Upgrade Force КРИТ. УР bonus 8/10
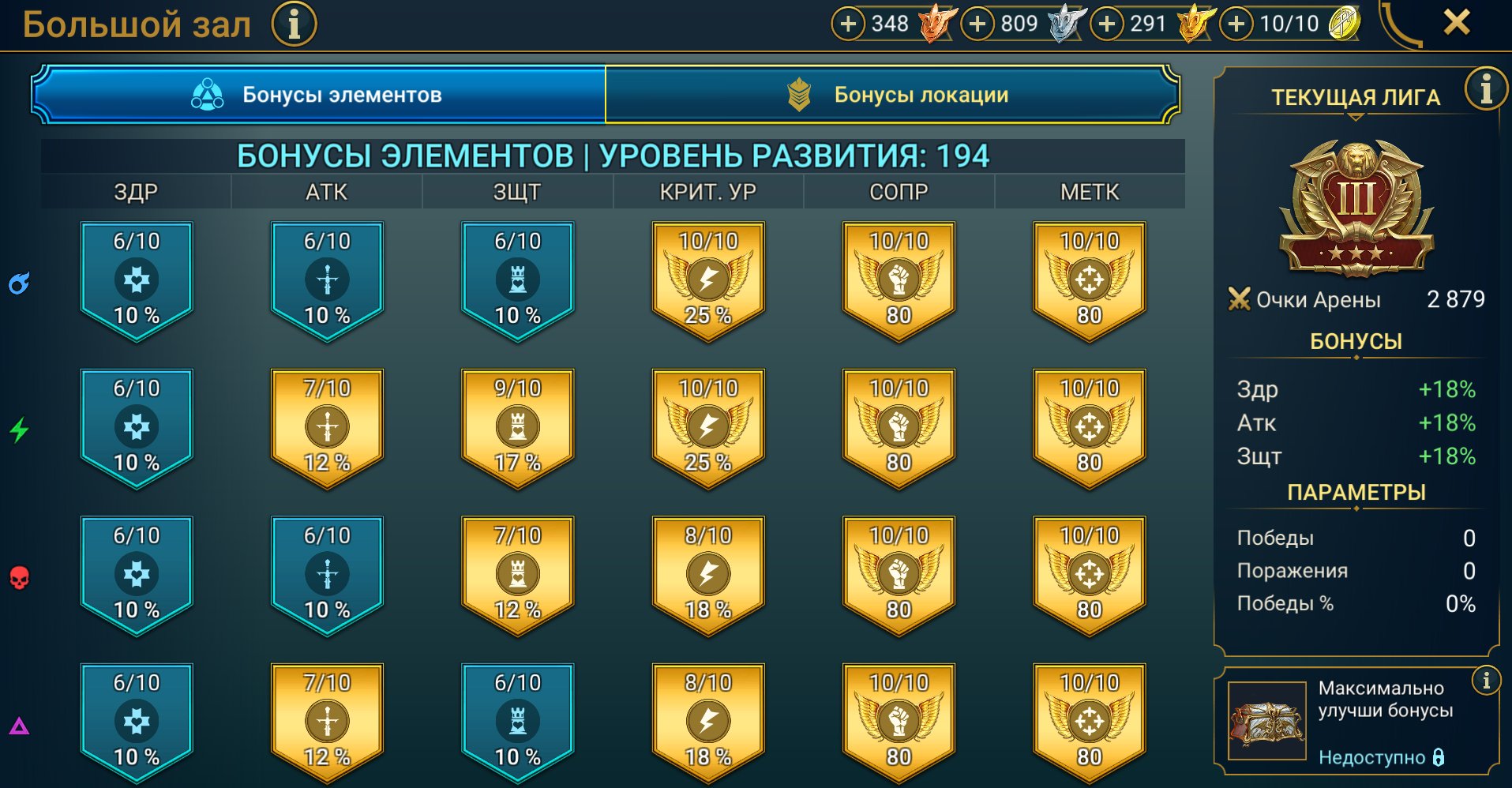 [x=708, y=576]
